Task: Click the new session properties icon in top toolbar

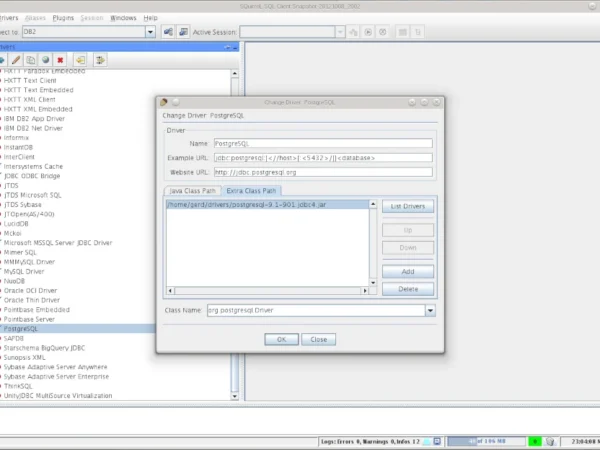Action: tap(184, 32)
